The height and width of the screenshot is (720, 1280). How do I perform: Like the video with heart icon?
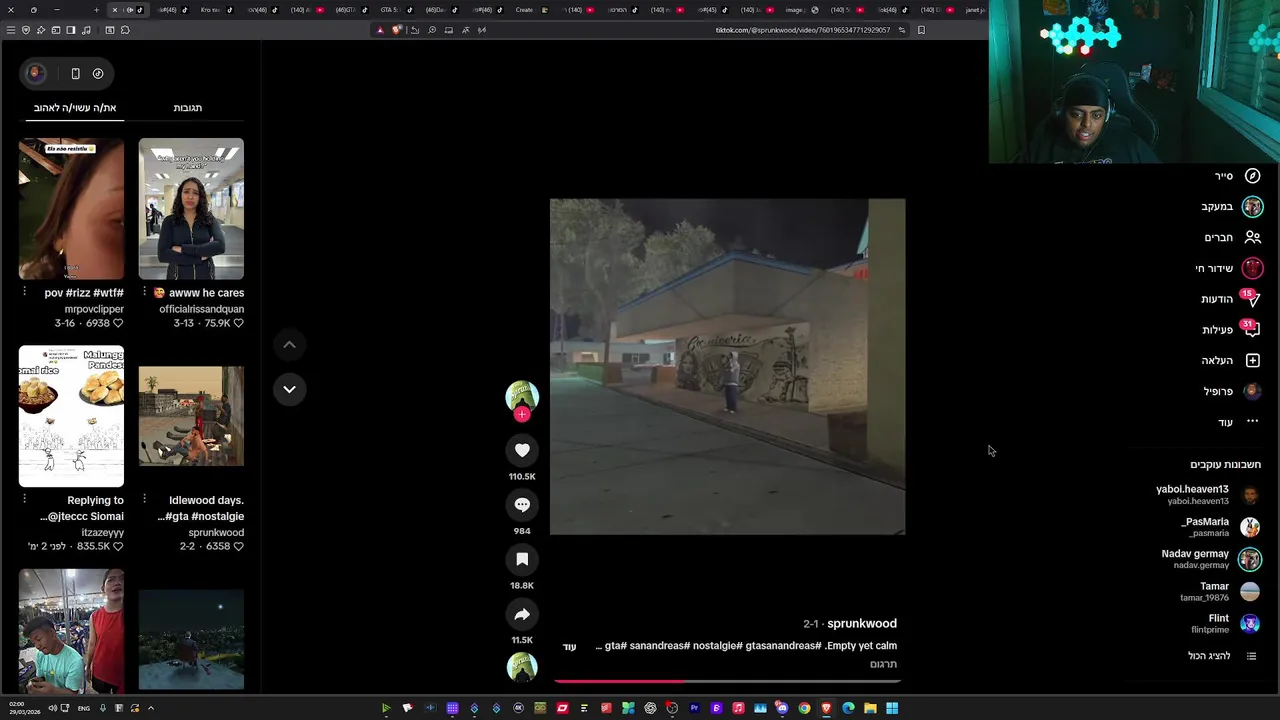click(x=522, y=451)
